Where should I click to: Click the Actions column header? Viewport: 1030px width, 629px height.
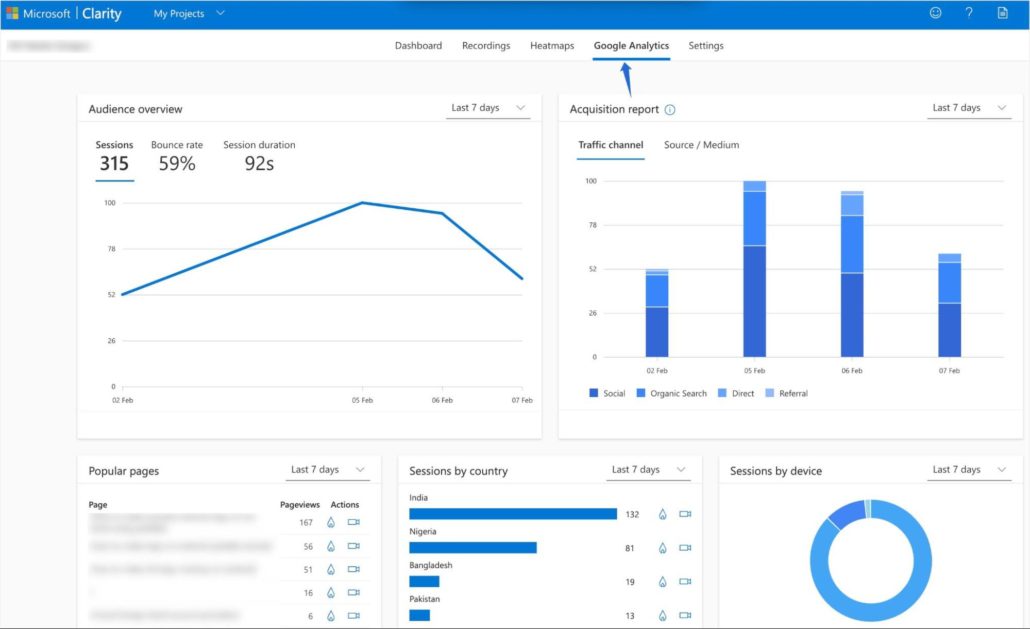pos(345,505)
